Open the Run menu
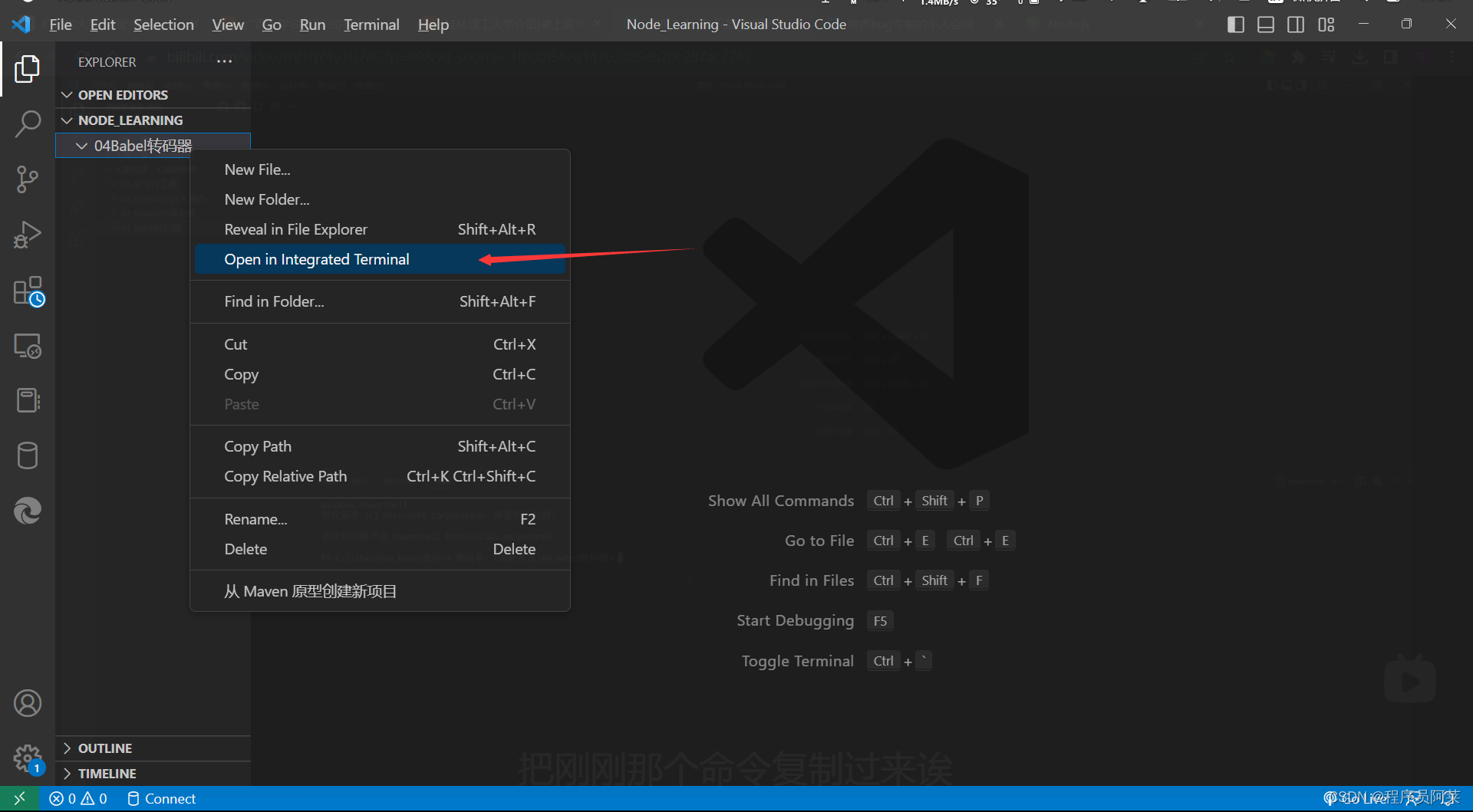The image size is (1473, 812). point(312,25)
